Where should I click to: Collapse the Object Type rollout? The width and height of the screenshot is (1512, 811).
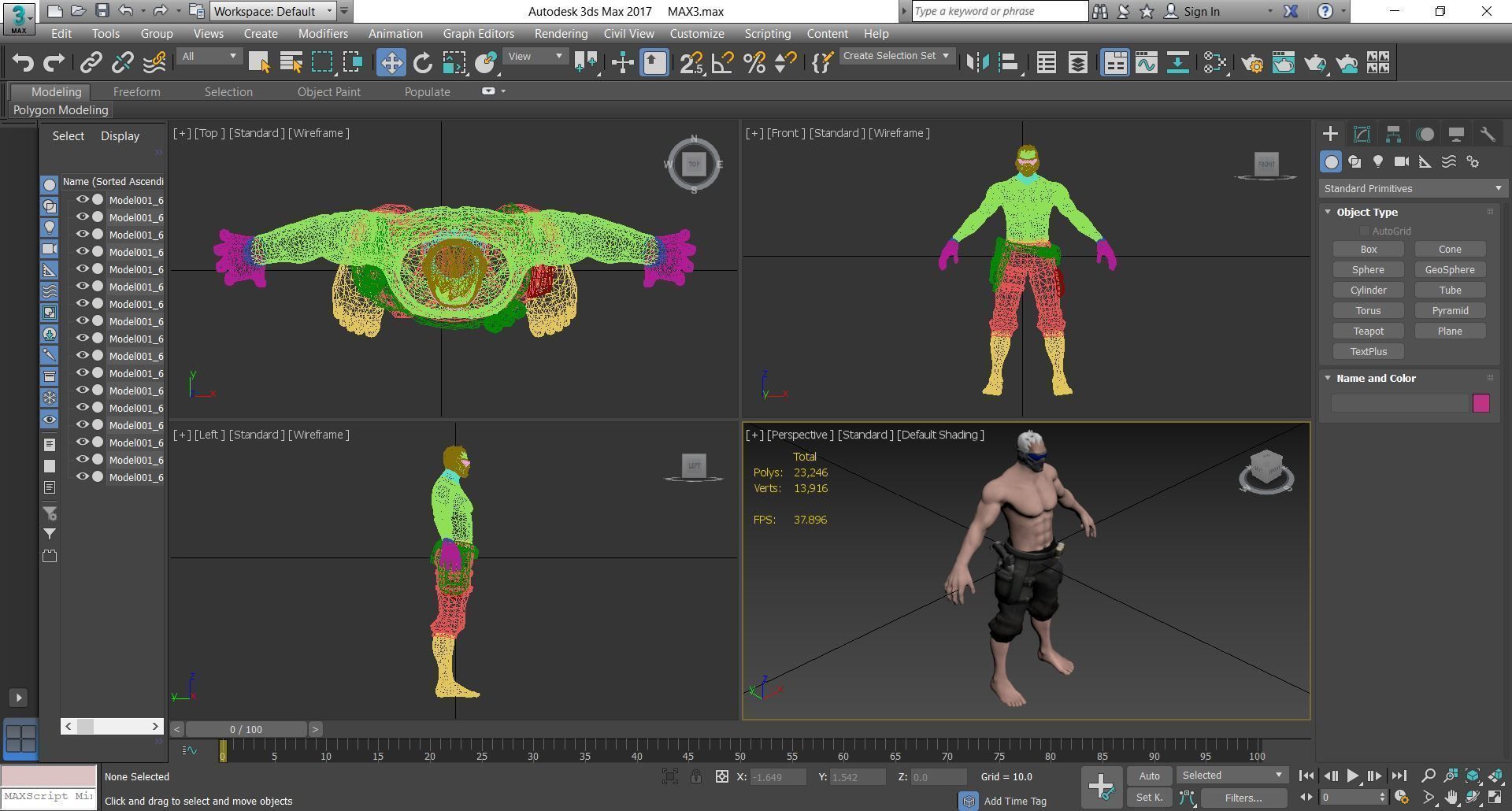pos(1328,212)
